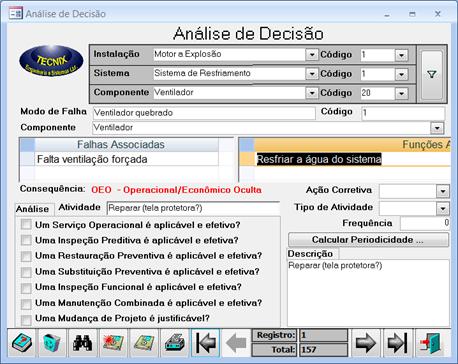Click the form icon in title bar
This screenshot has width=458, height=364.
[15, 14]
